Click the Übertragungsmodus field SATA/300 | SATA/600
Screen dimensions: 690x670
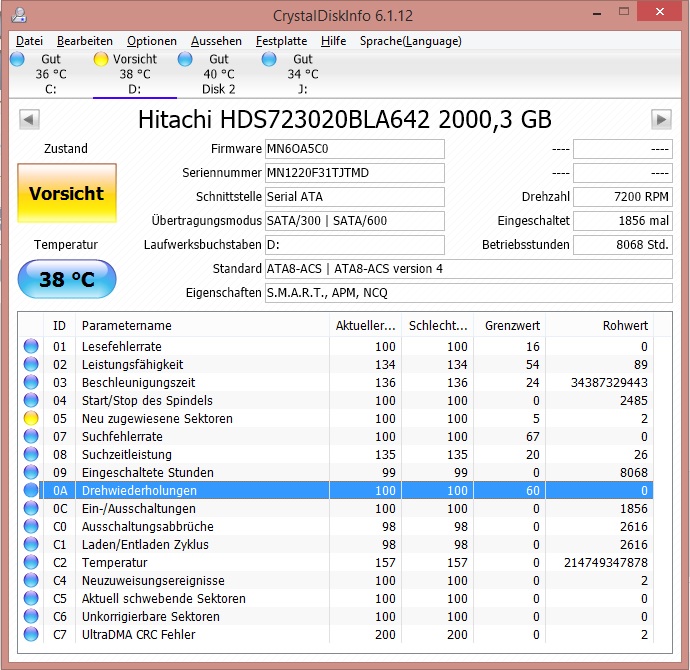coord(355,221)
